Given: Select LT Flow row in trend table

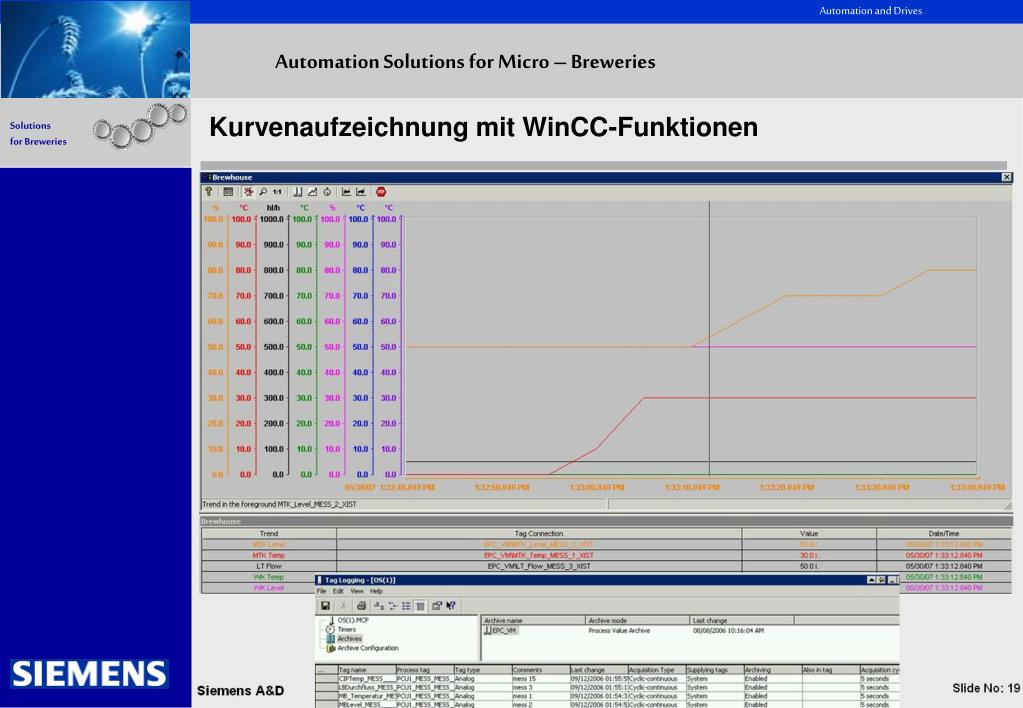Looking at the screenshot, I should [x=606, y=566].
